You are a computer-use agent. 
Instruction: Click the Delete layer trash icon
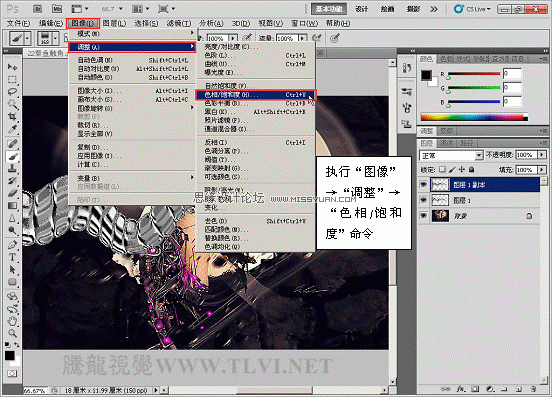click(534, 389)
